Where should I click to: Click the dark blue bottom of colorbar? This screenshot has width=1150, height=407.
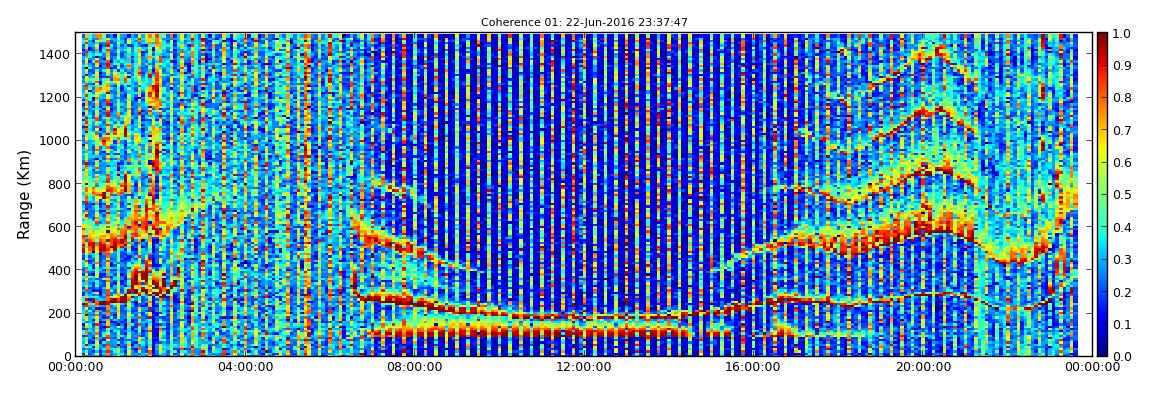pos(1102,347)
